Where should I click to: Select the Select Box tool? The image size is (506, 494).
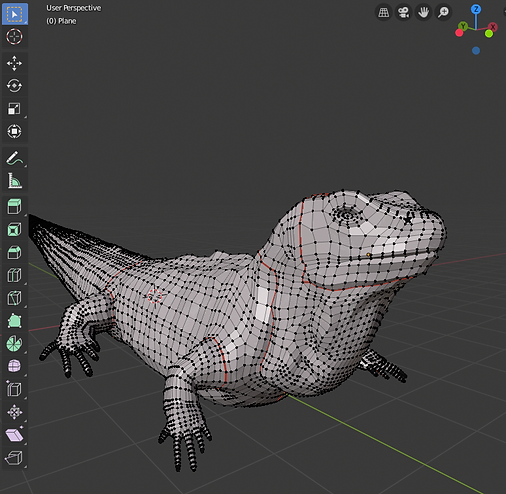point(14,14)
